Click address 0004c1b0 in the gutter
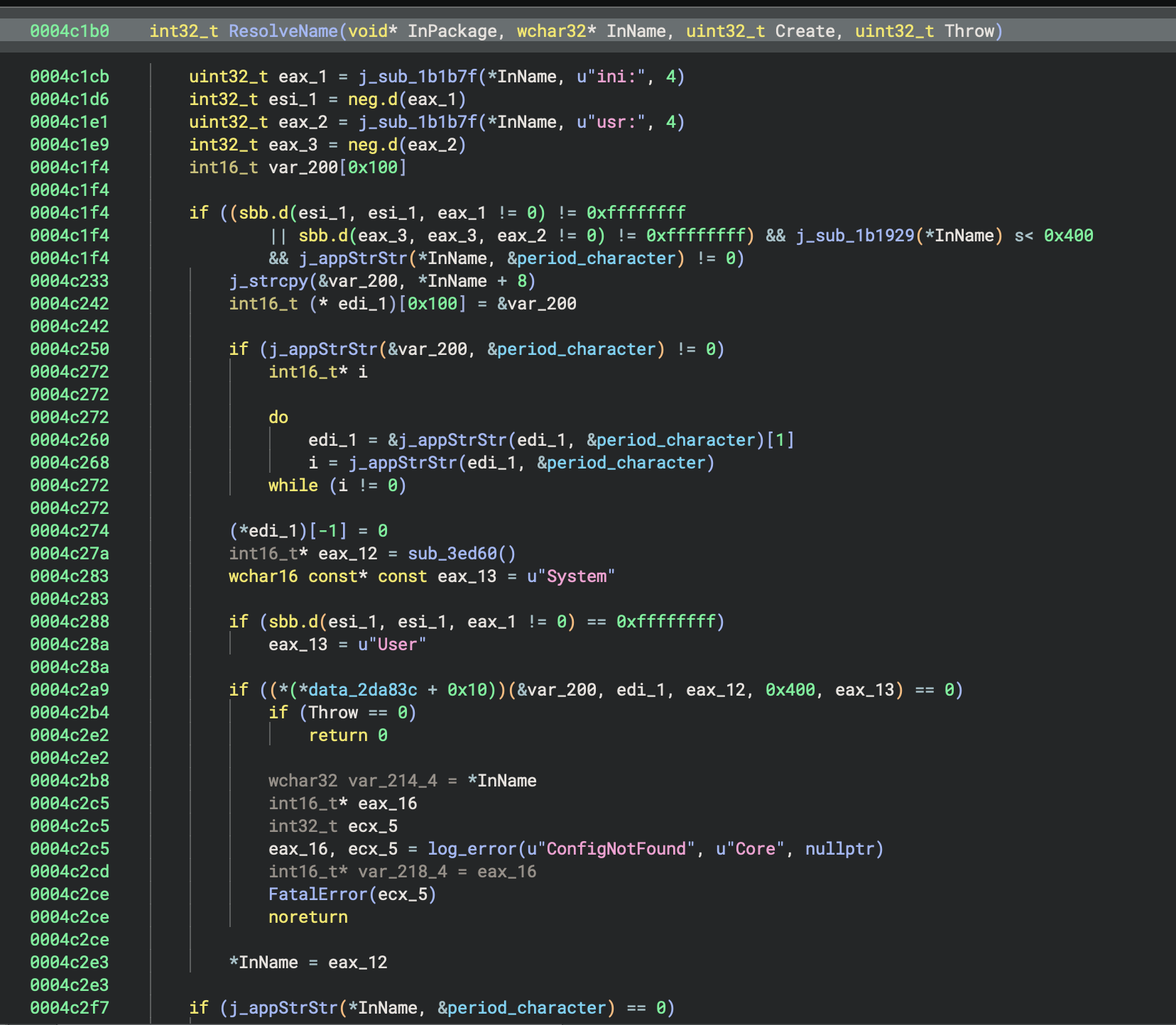This screenshot has width=1176, height=1025. (x=69, y=31)
